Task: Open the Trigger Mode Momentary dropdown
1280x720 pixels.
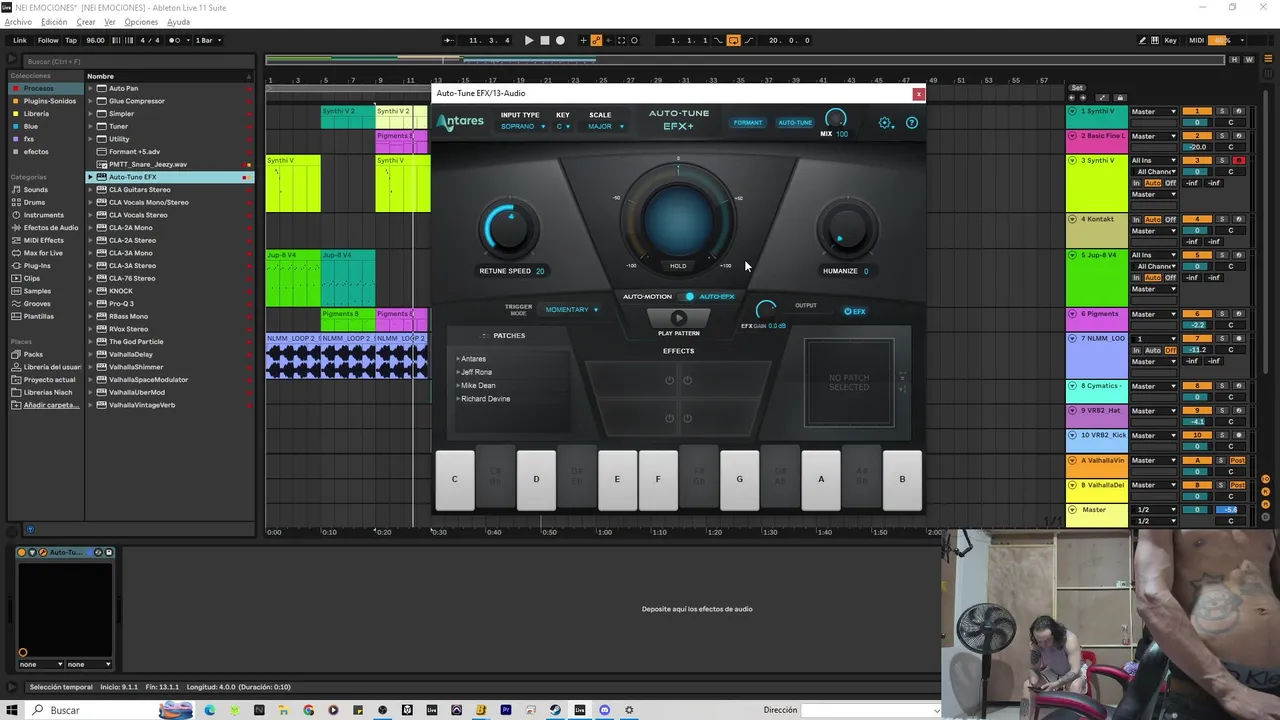Action: (x=572, y=310)
